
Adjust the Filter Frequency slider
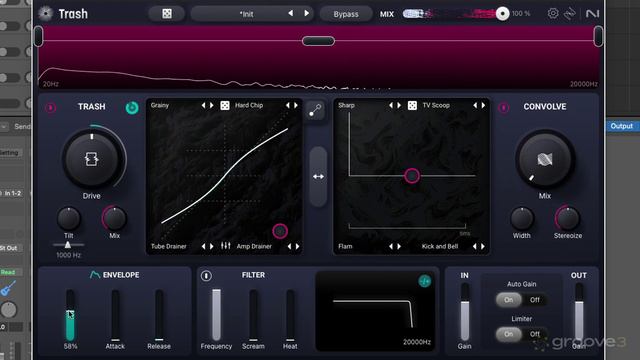point(216,315)
